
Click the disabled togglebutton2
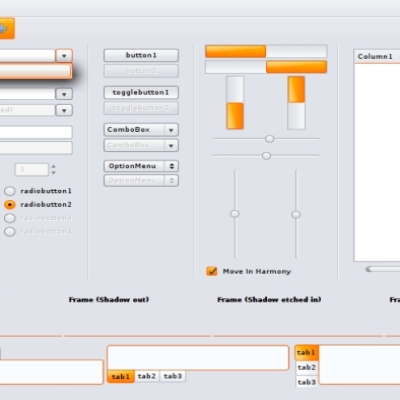(141, 108)
